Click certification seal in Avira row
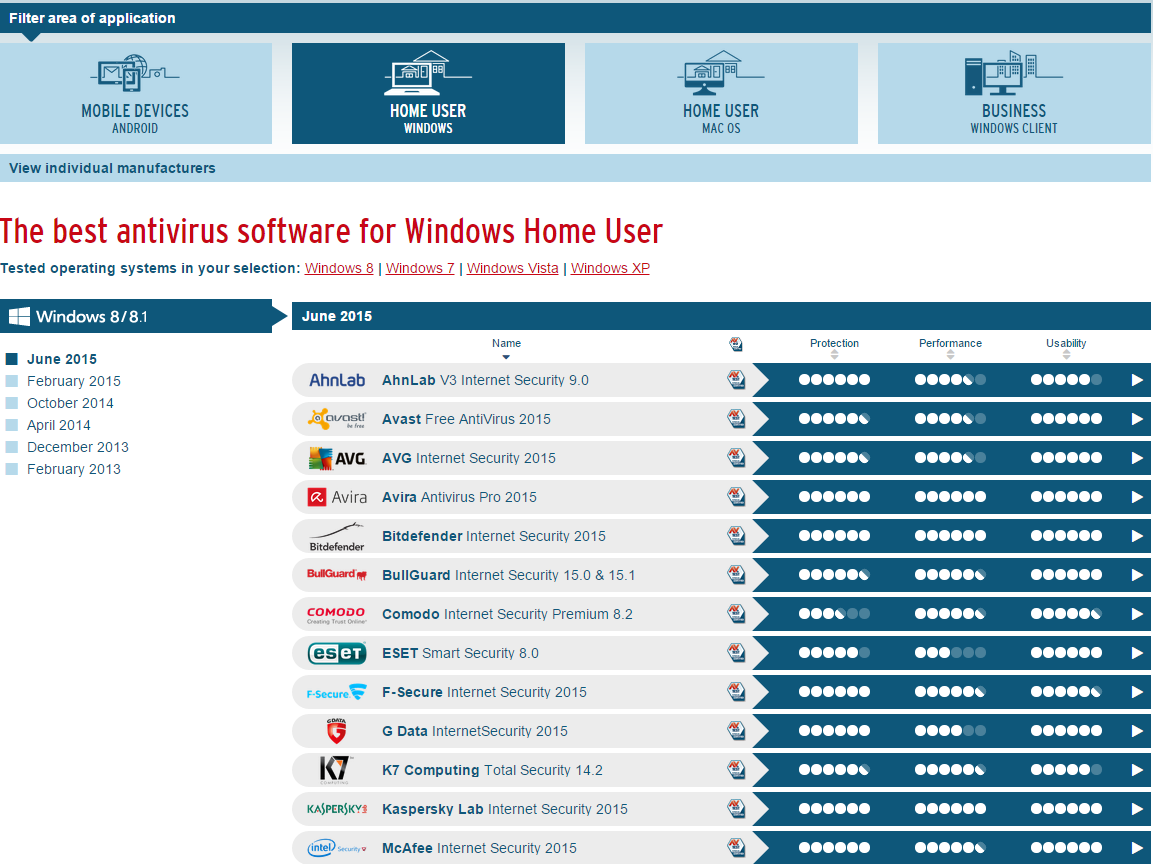This screenshot has width=1153, height=864. tap(736, 496)
